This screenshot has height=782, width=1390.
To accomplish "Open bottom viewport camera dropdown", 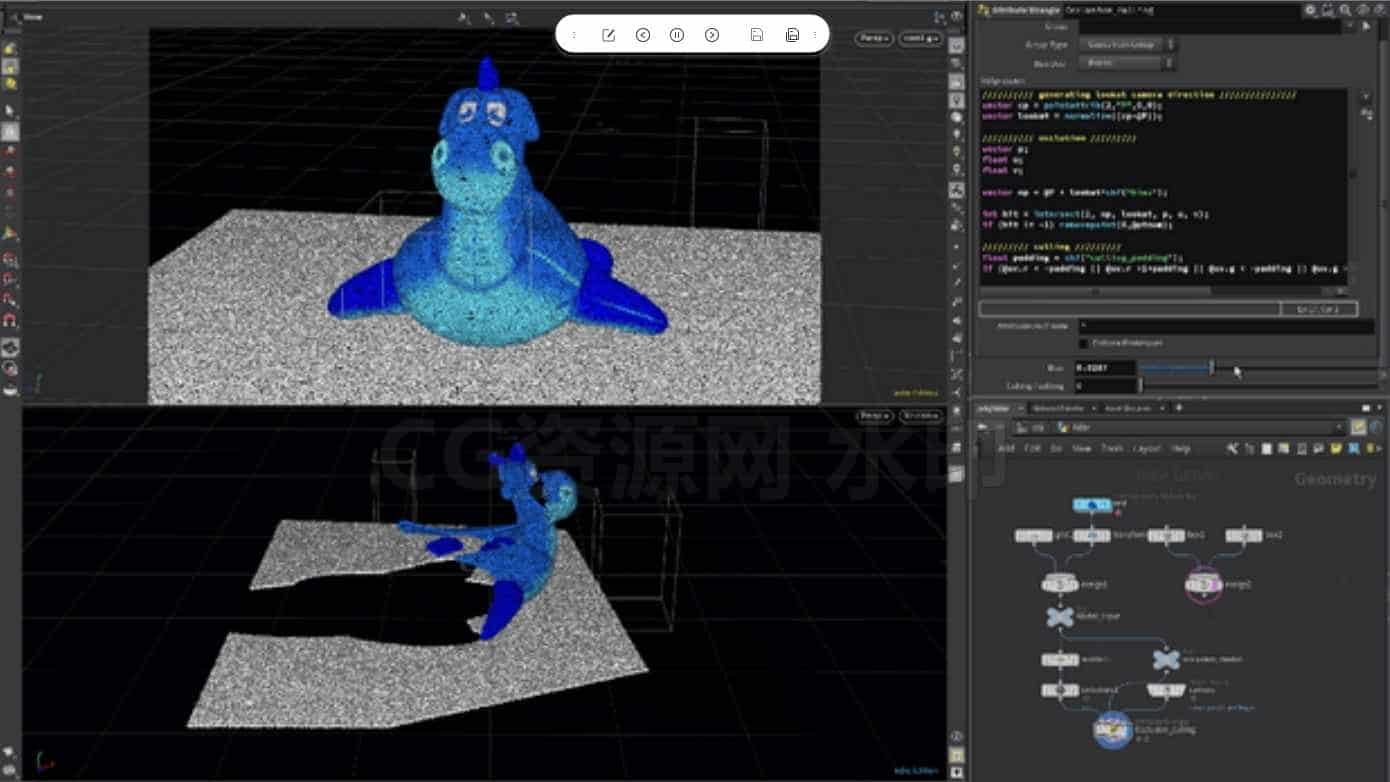I will 921,415.
